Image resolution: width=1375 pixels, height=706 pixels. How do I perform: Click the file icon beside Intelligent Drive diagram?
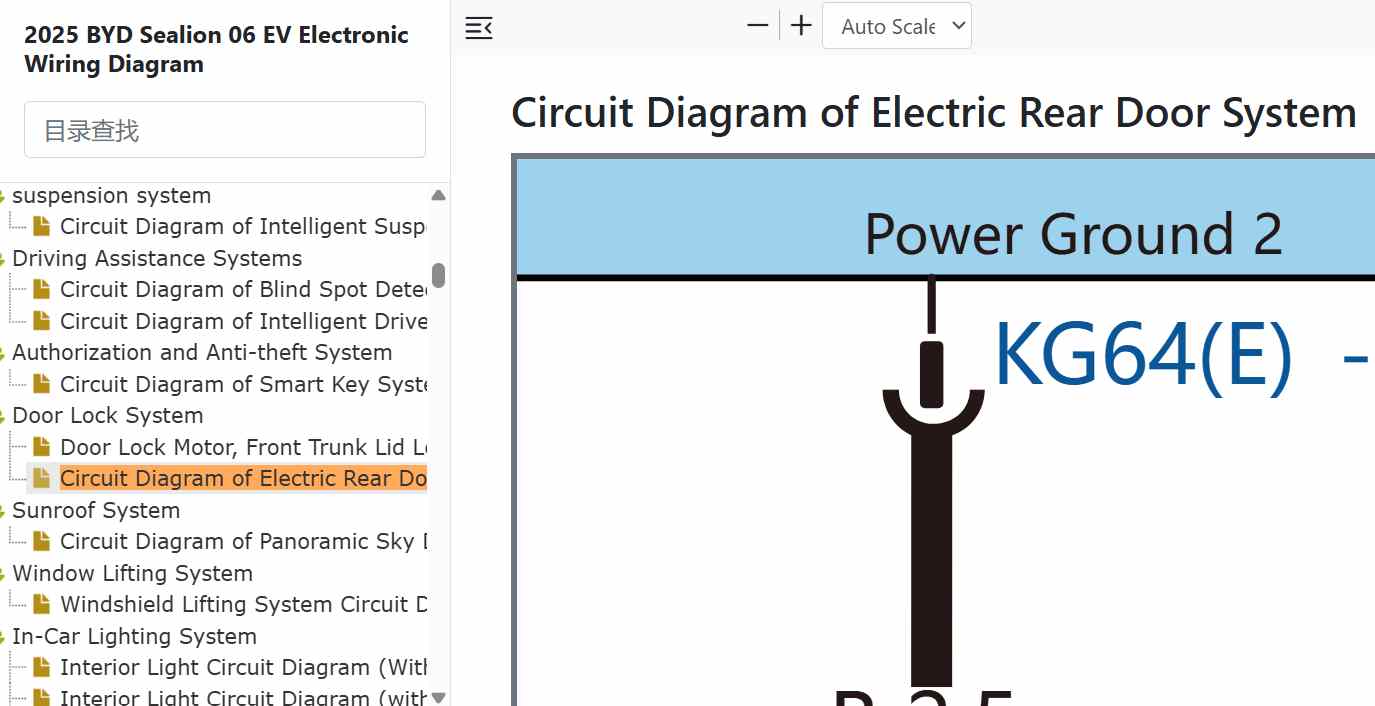(41, 321)
